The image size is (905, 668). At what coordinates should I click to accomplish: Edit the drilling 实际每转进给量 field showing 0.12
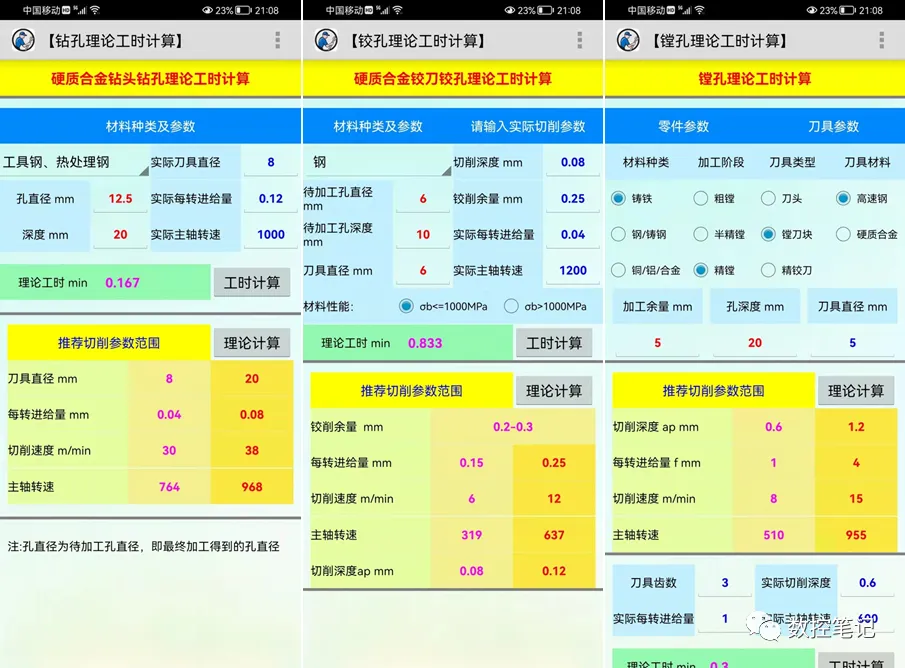pyautogui.click(x=271, y=199)
